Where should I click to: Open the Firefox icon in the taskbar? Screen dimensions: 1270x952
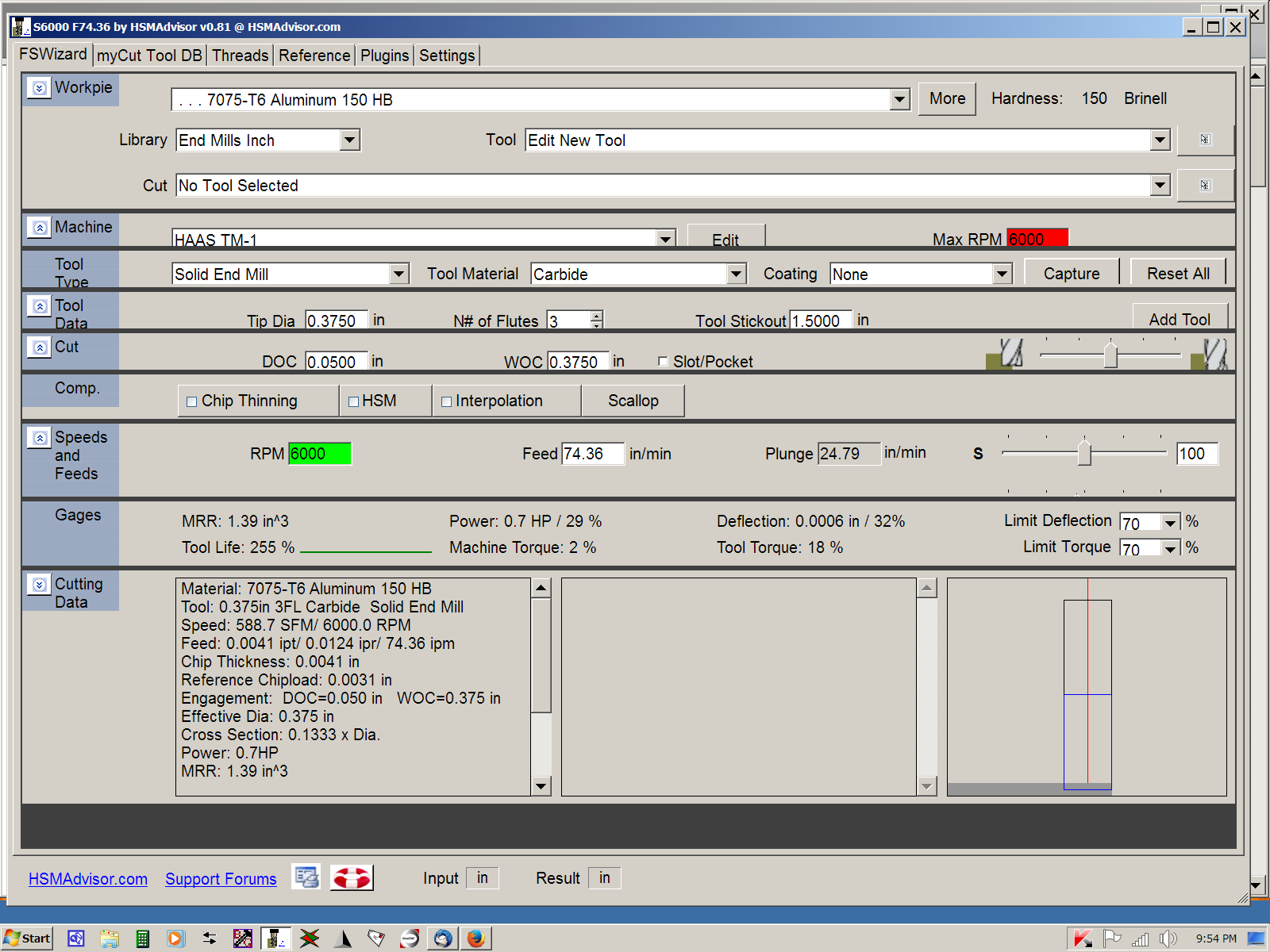tap(475, 939)
